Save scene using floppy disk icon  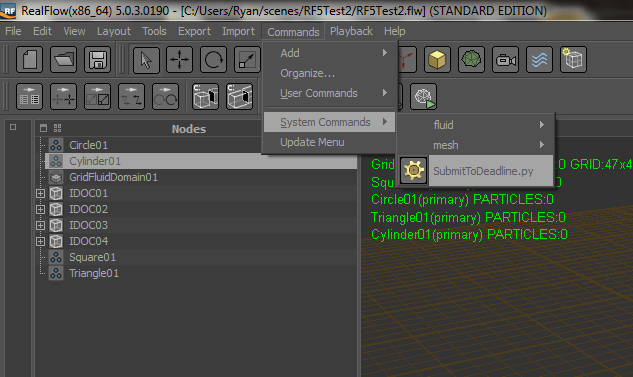[97, 60]
